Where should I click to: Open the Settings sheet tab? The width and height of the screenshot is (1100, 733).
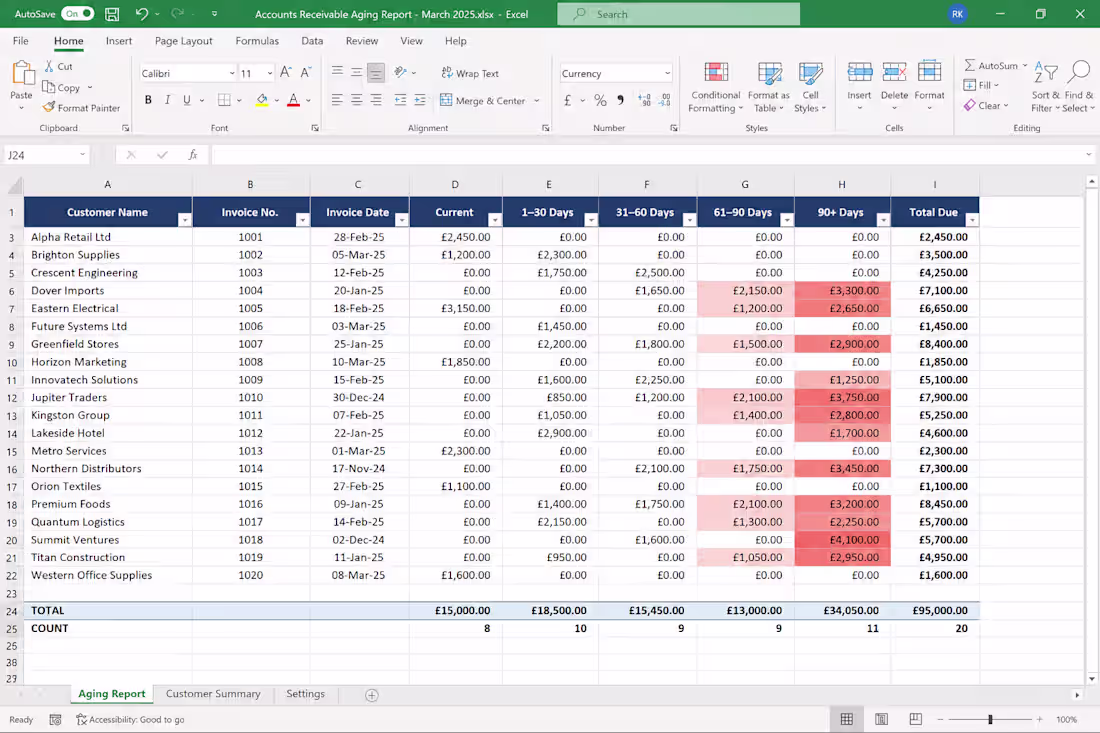click(x=305, y=694)
